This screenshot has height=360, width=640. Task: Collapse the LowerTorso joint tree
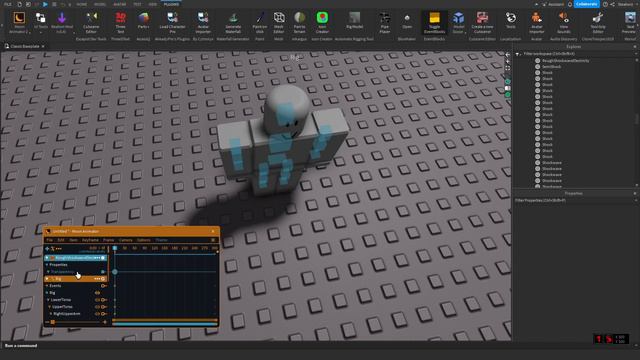48,300
